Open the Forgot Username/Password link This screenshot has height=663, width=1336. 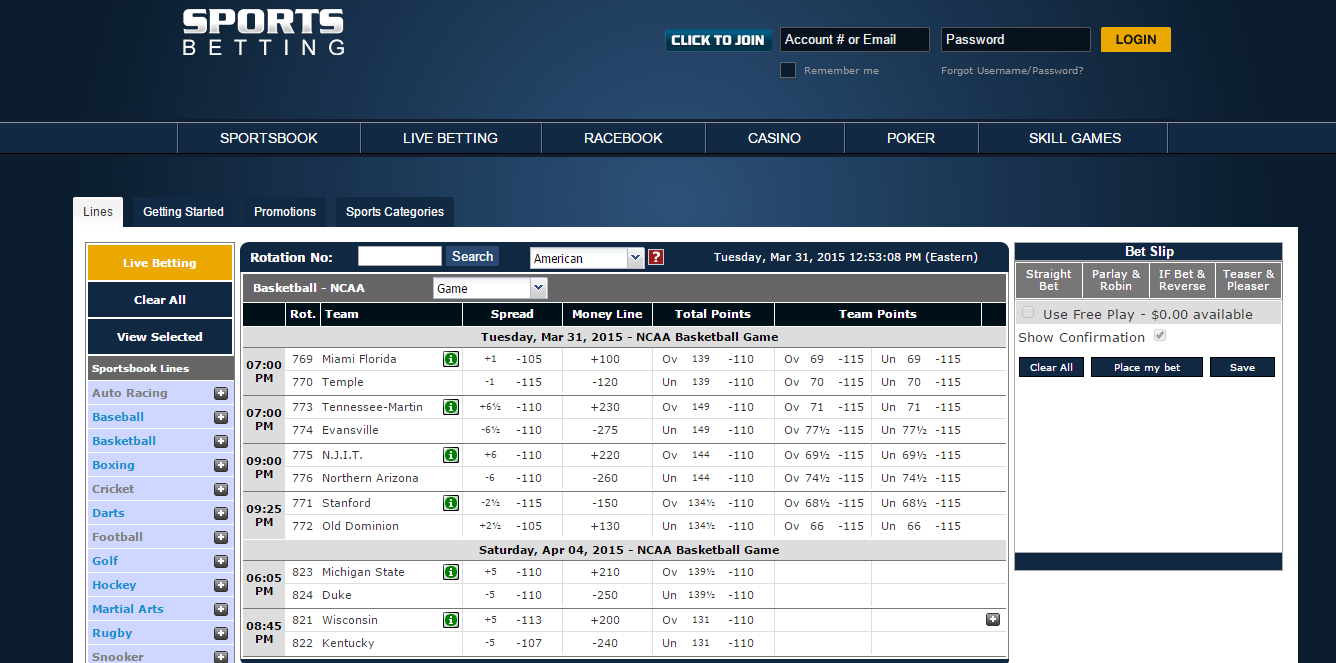click(x=1012, y=71)
